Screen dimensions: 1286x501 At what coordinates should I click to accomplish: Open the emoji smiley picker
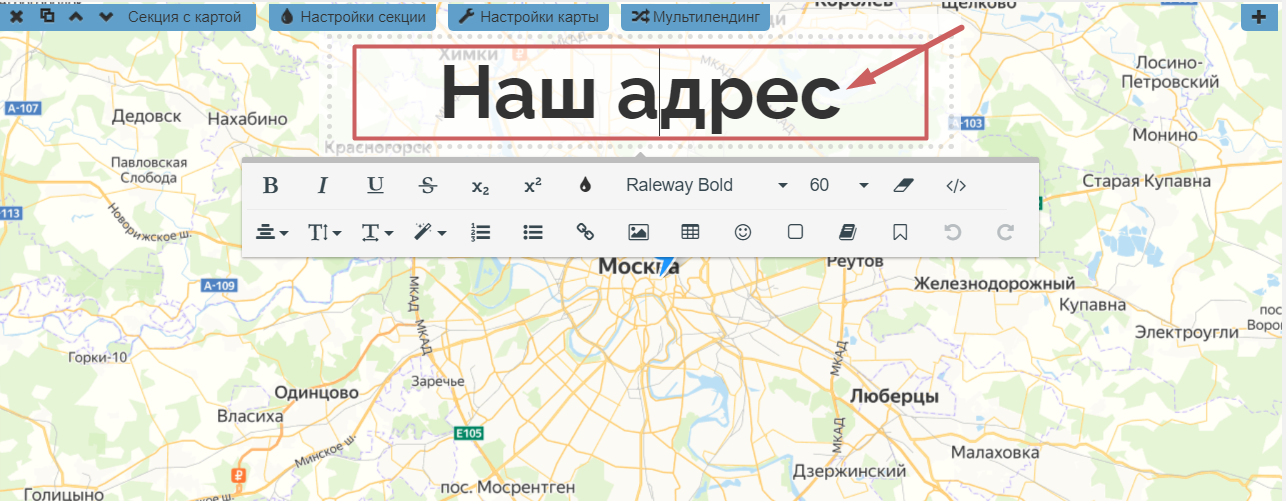[742, 232]
